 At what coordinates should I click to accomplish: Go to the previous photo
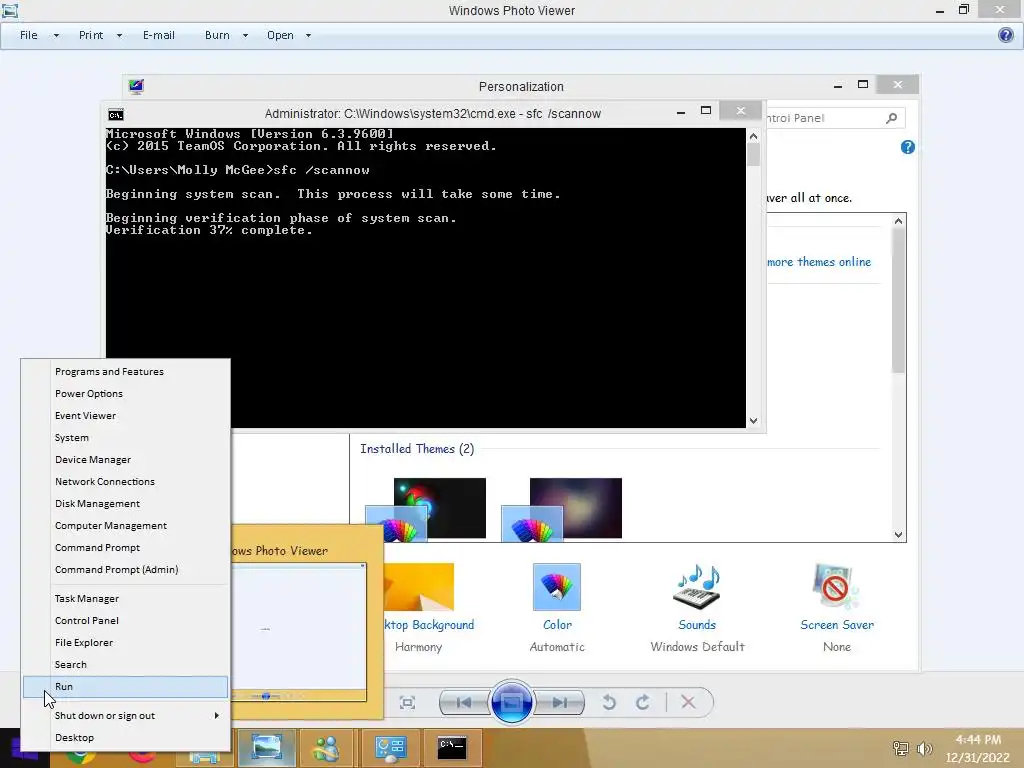click(x=464, y=703)
